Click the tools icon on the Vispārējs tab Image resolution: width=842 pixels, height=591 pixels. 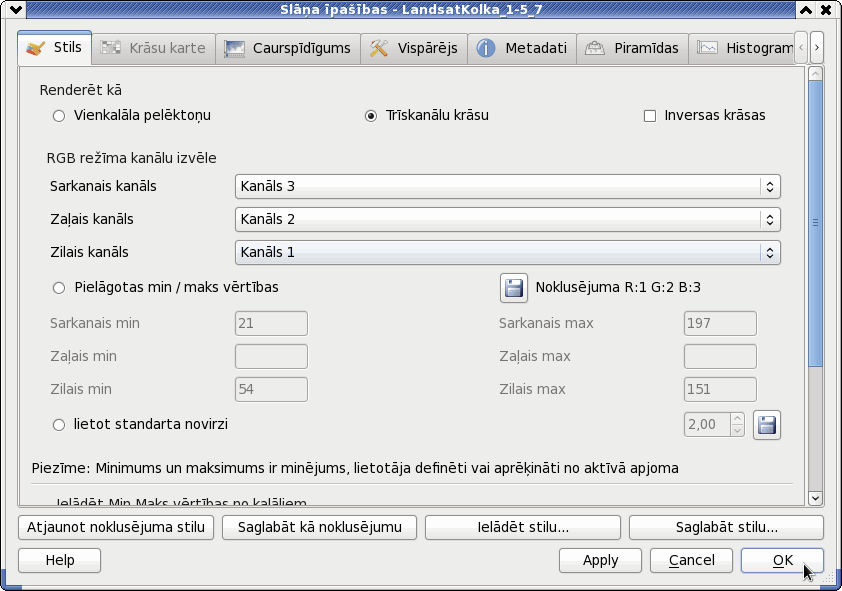tap(379, 48)
